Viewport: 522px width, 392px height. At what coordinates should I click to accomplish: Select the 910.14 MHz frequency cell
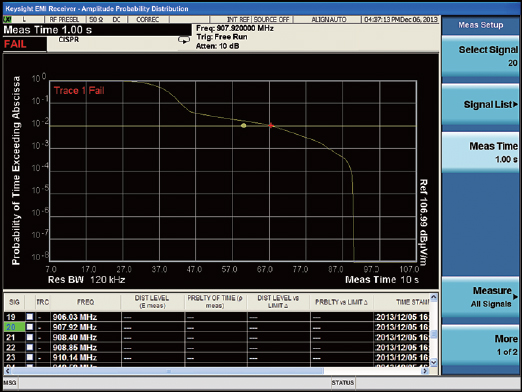tap(85, 357)
